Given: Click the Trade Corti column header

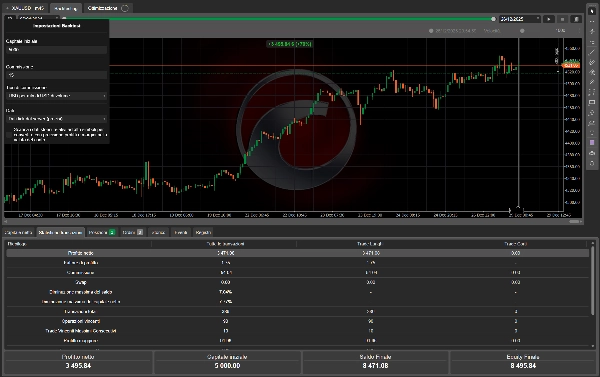Looking at the screenshot, I should coord(515,244).
